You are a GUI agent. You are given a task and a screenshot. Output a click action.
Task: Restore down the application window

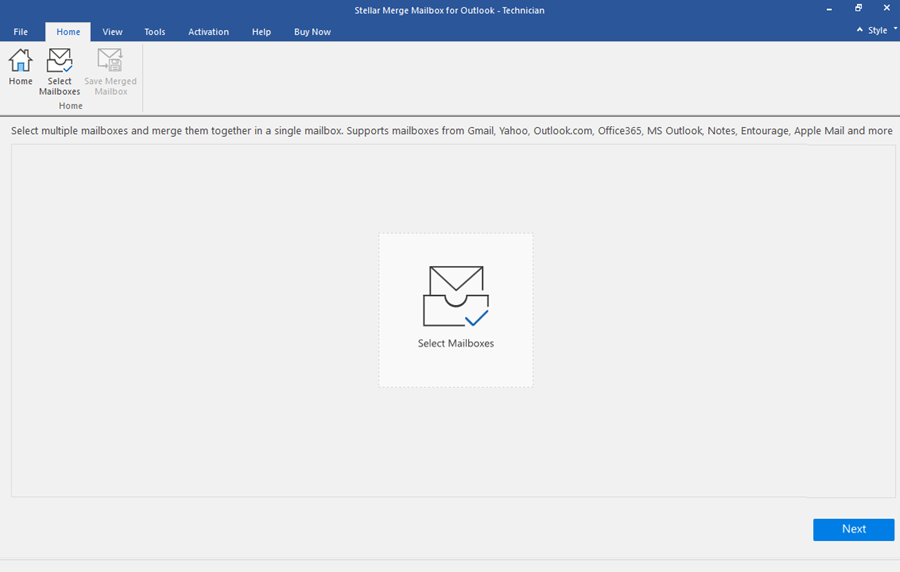(858, 9)
